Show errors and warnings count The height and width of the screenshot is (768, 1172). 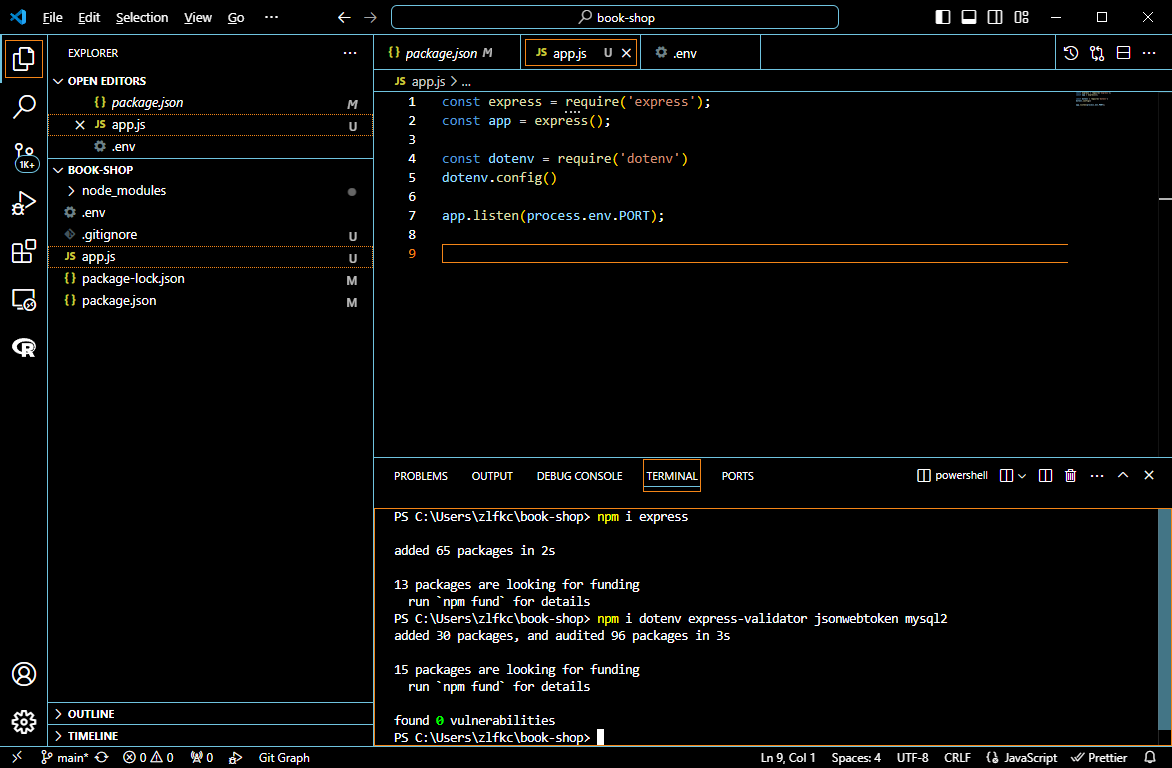point(148,758)
